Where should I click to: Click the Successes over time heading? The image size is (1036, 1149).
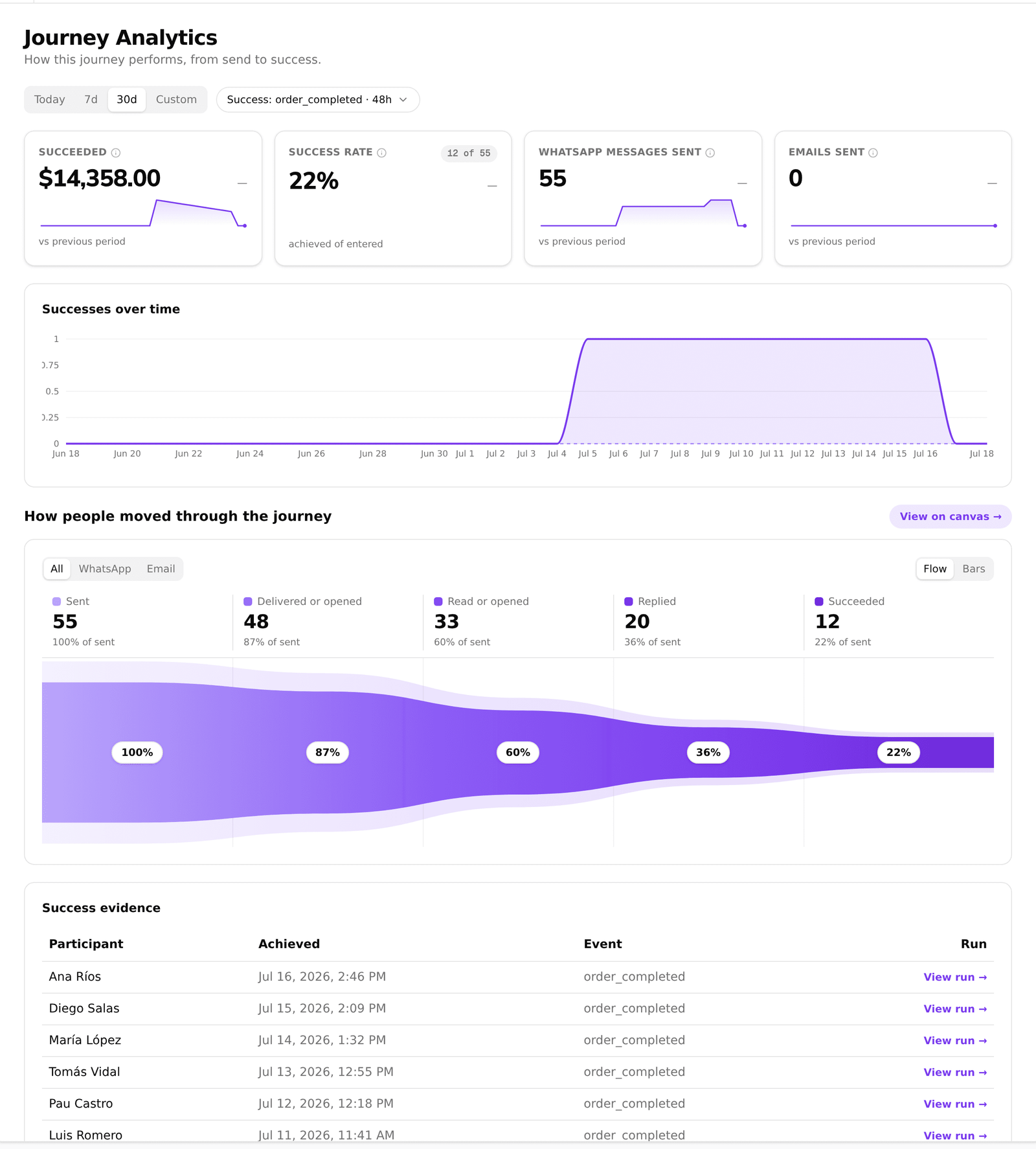[111, 310]
